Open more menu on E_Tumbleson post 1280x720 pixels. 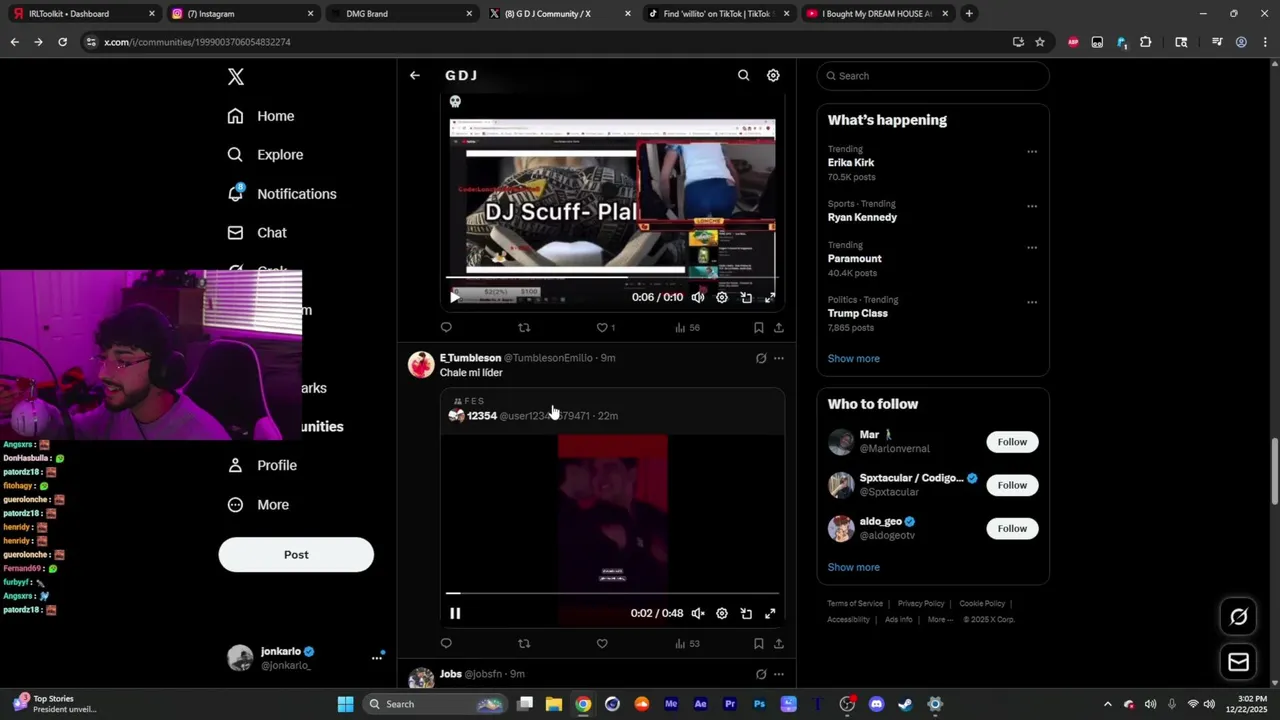coord(779,358)
